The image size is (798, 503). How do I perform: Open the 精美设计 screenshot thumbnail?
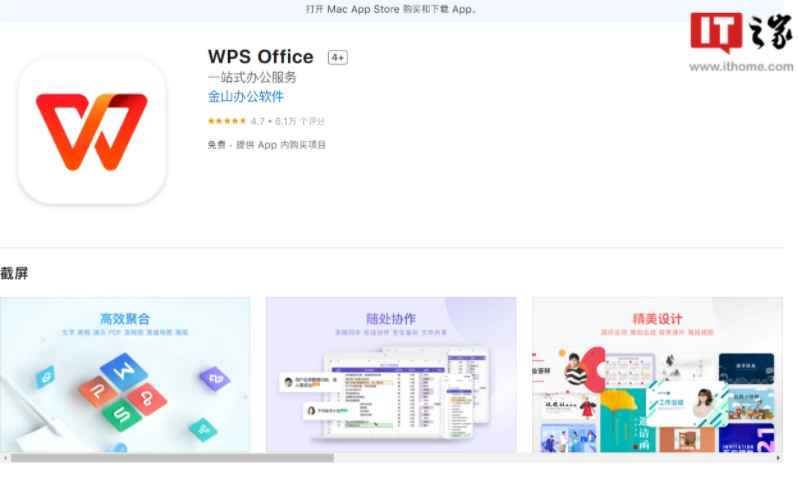(x=656, y=375)
